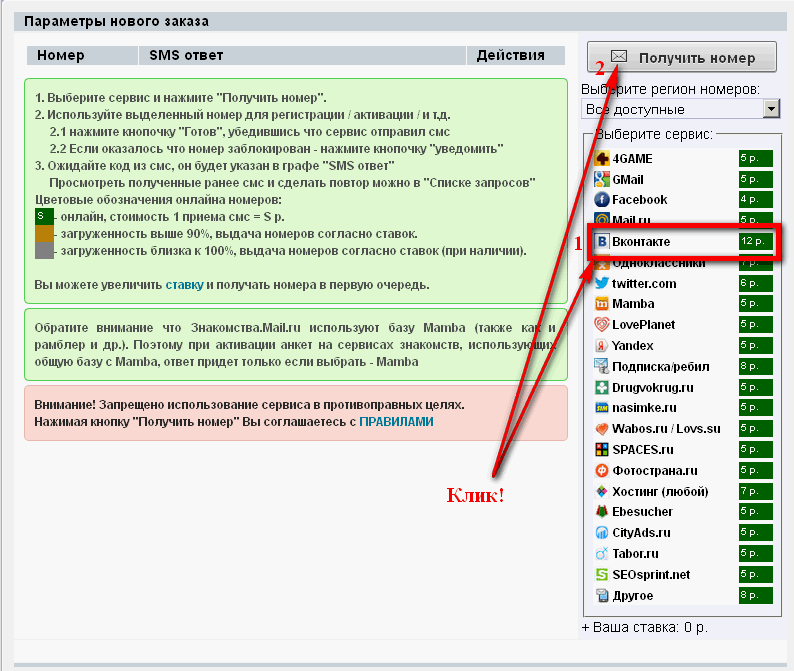Open the region dropdown arrow

pyautogui.click(x=771, y=108)
